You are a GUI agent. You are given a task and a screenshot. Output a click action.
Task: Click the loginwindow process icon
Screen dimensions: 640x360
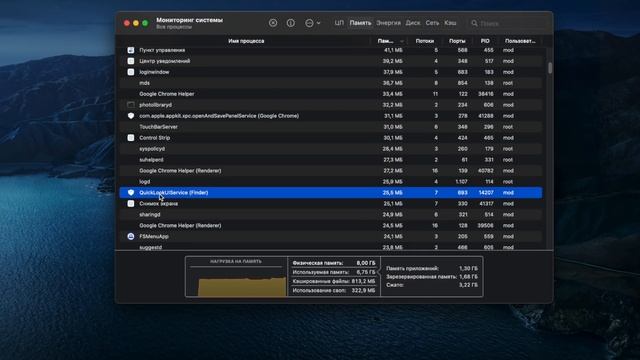(131, 72)
